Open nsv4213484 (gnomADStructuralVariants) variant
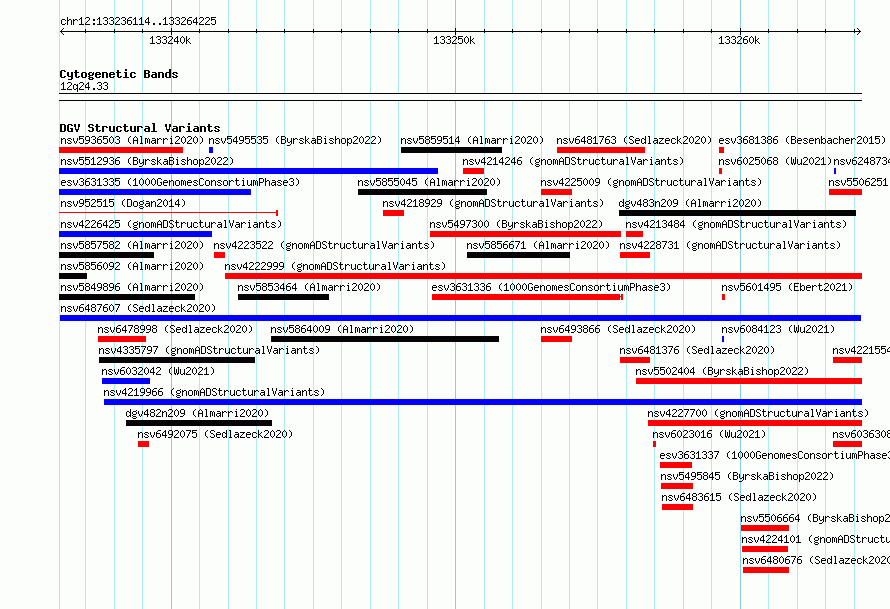This screenshot has height=609, width=890. (736, 224)
